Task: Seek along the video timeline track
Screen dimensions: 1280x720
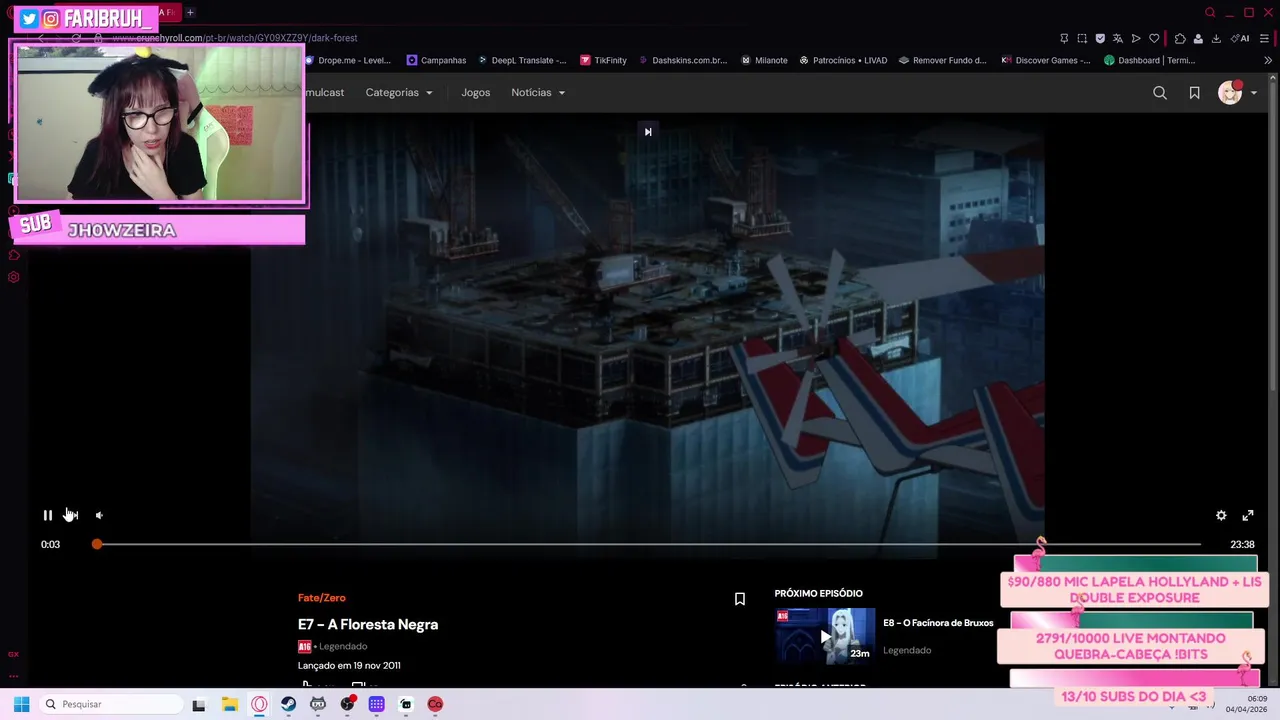Action: (648, 544)
